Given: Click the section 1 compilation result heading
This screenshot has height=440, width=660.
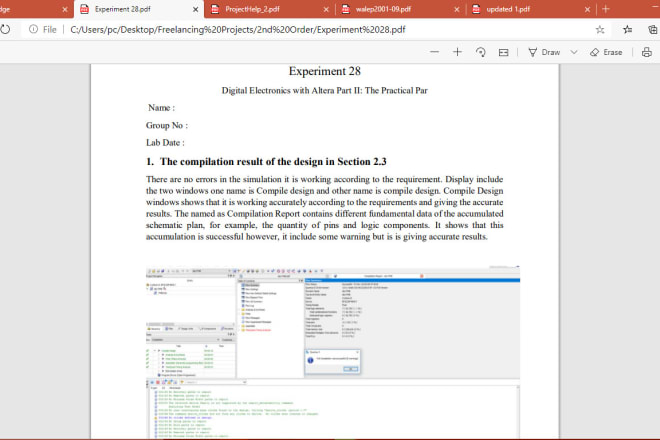Looking at the screenshot, I should point(266,162).
